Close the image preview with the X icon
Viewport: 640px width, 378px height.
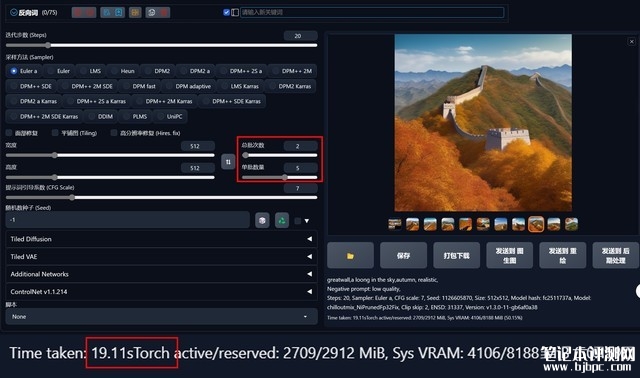click(x=631, y=41)
